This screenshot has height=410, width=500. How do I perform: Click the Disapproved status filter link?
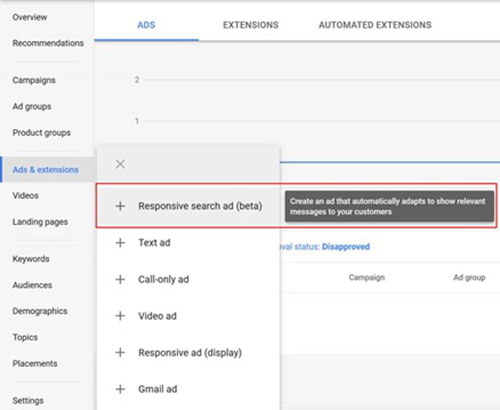pos(346,247)
